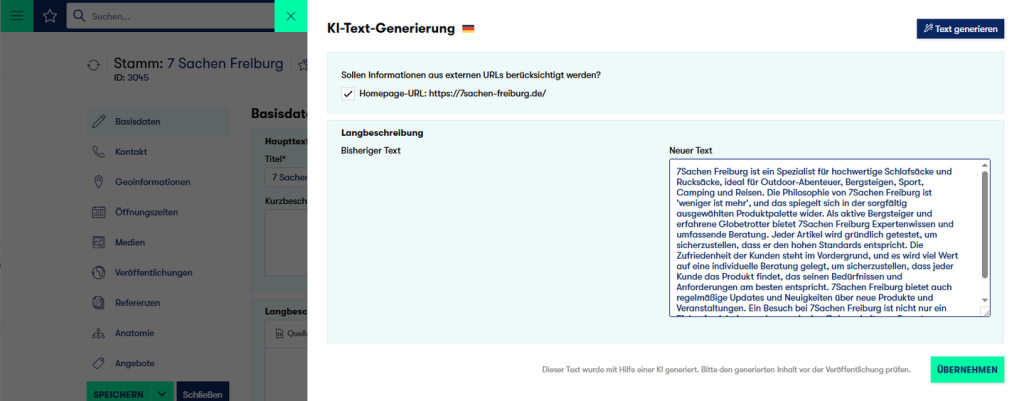
Task: Click the Anatomie hierarchy icon
Action: pyautogui.click(x=99, y=333)
